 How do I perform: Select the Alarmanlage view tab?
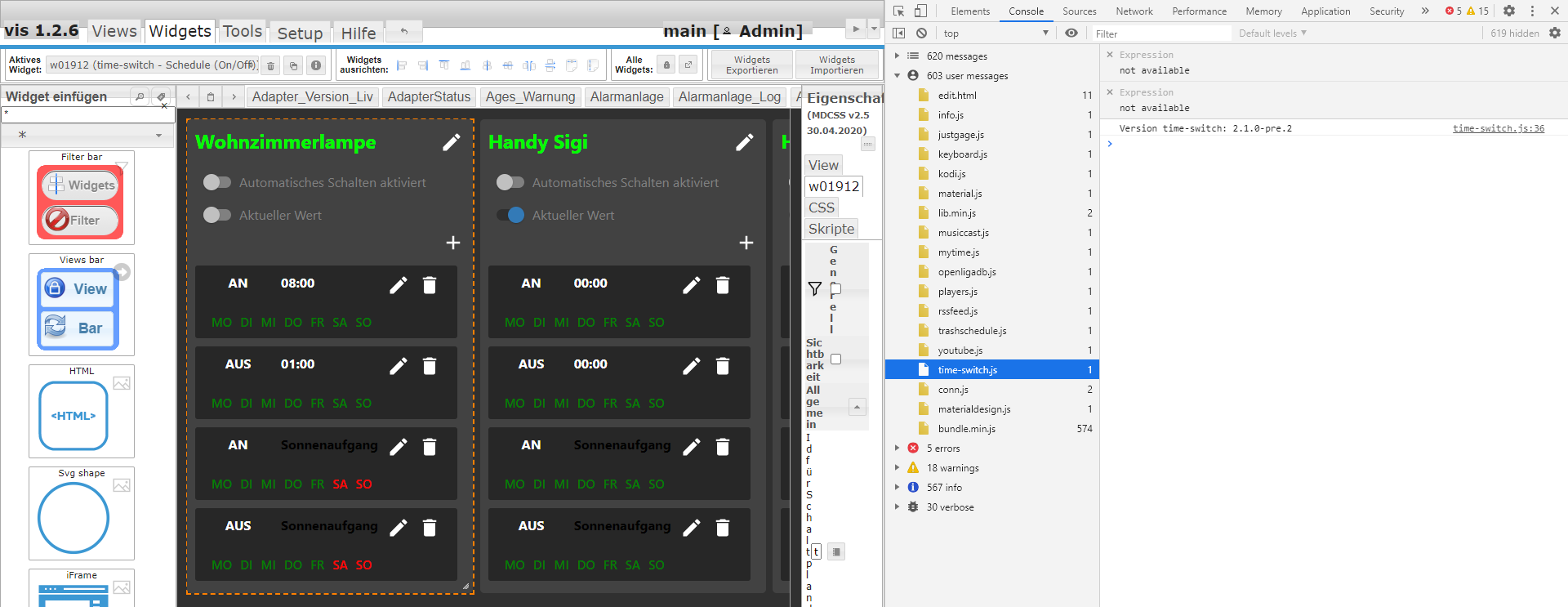(627, 97)
